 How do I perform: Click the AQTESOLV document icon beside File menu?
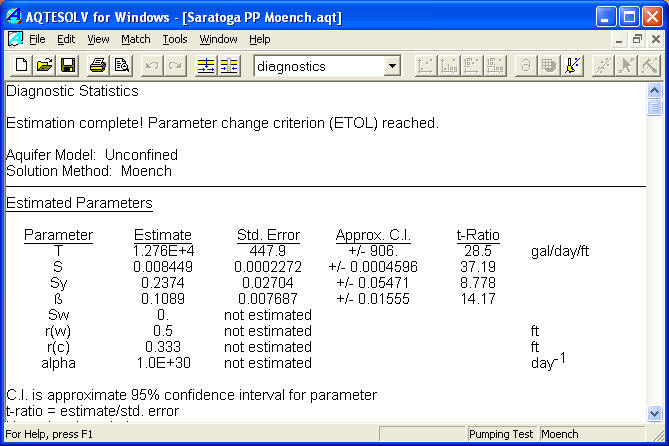(15, 39)
